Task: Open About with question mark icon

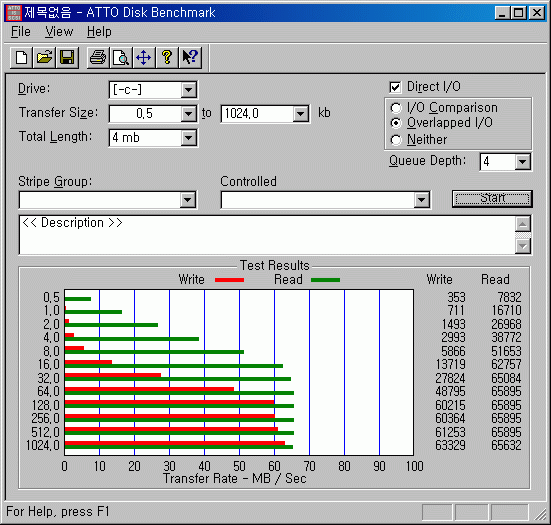Action: pyautogui.click(x=167, y=58)
